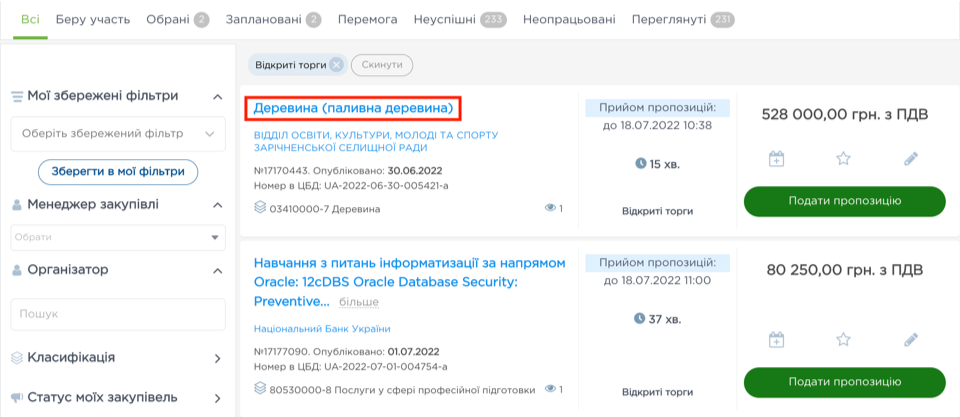Click views eye icon on Oracle tender
The height and width of the screenshot is (417, 960).
(549, 389)
